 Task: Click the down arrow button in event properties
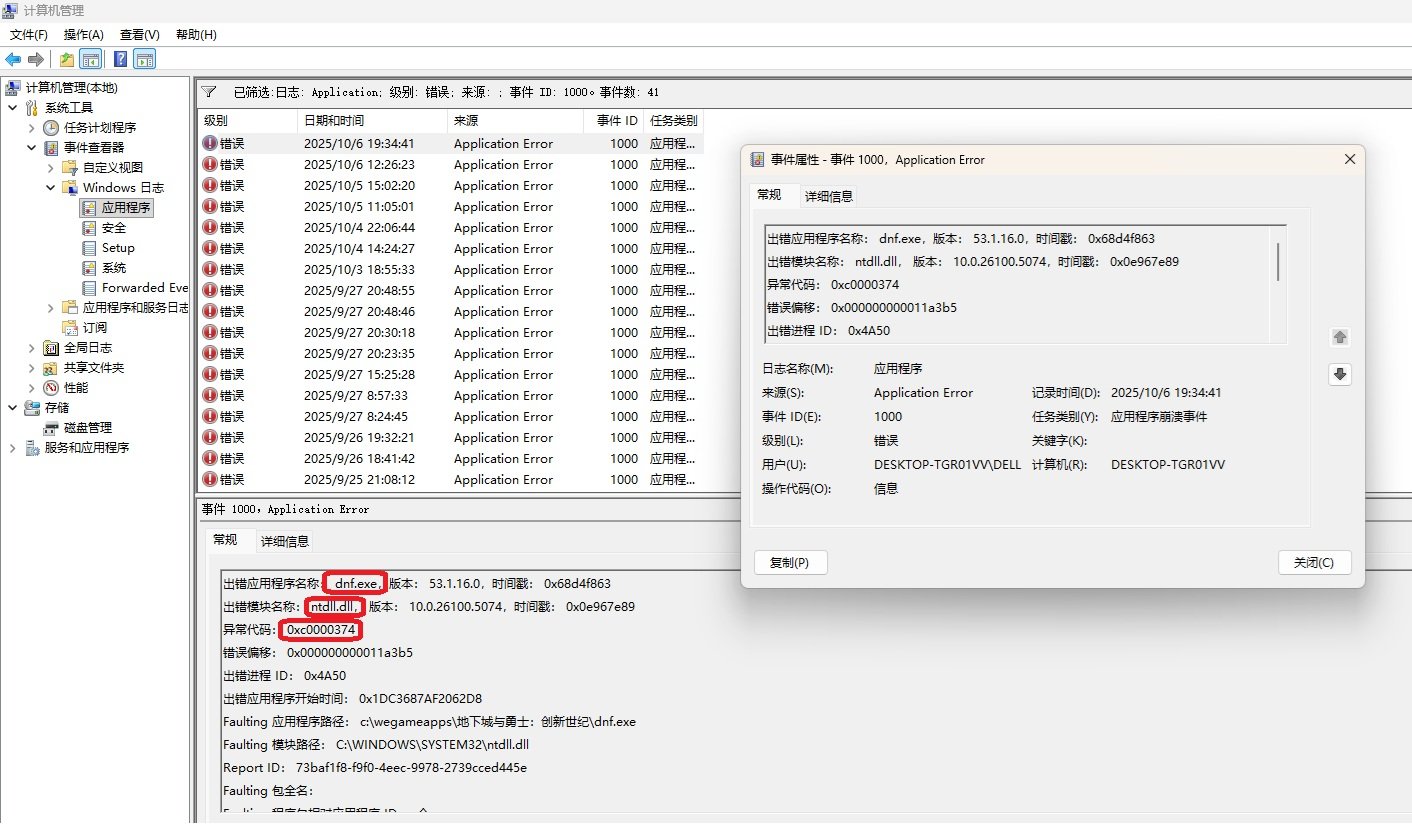point(1340,374)
